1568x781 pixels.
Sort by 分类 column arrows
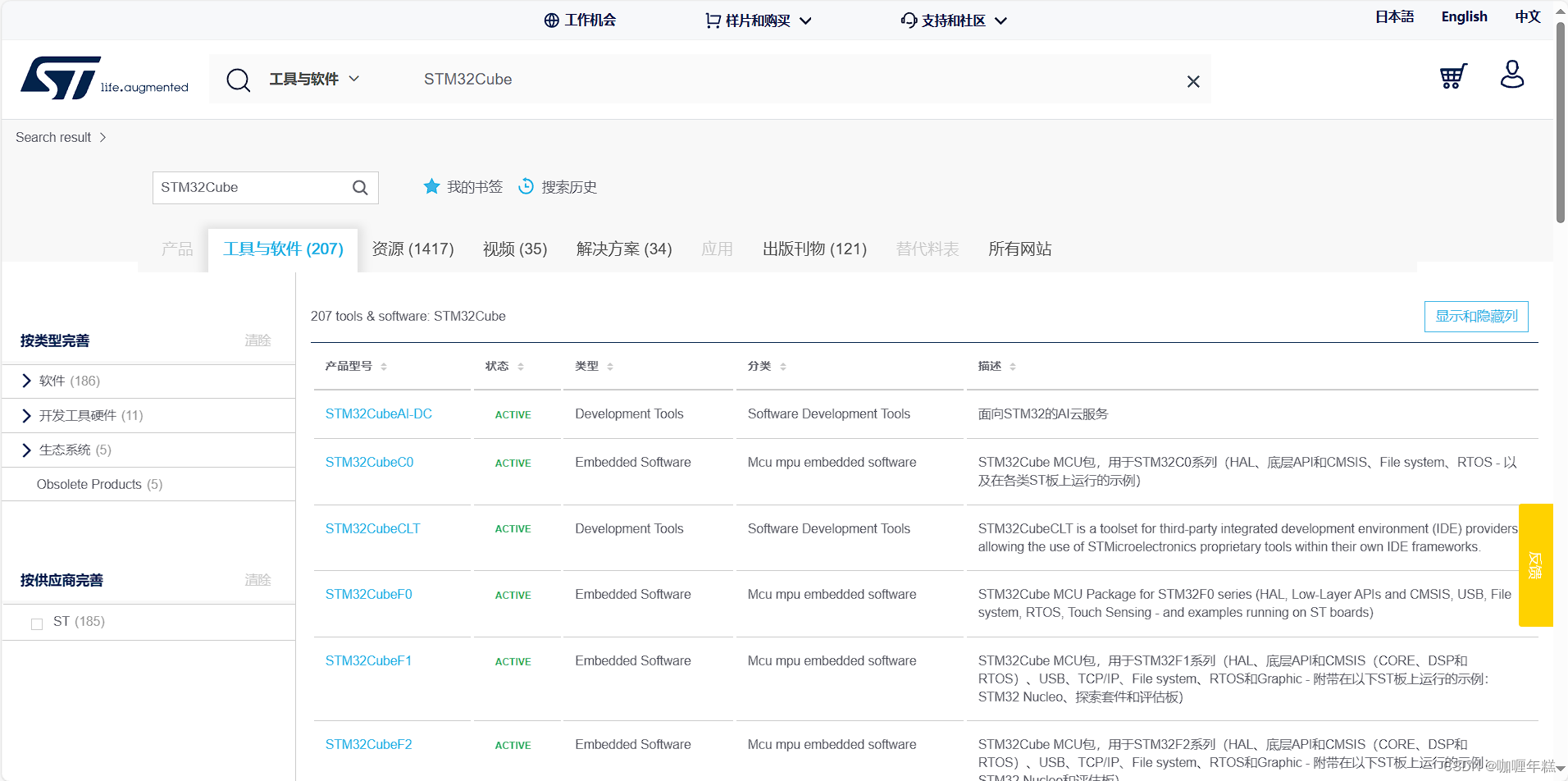point(783,367)
